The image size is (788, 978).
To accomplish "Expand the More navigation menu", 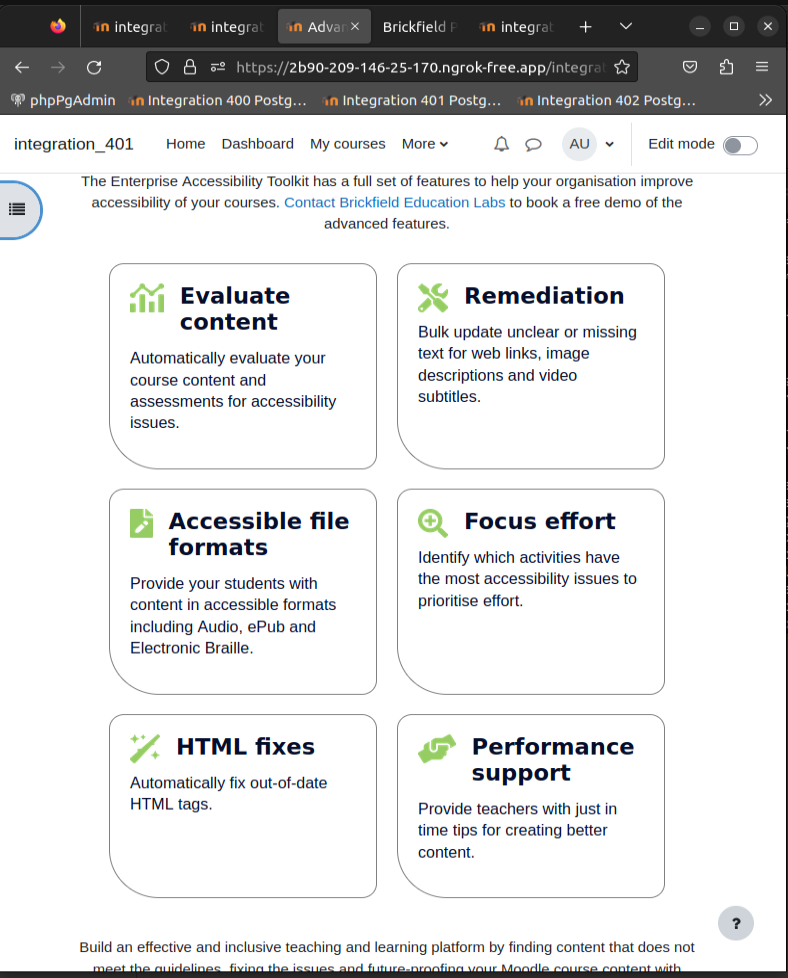I will click(425, 144).
